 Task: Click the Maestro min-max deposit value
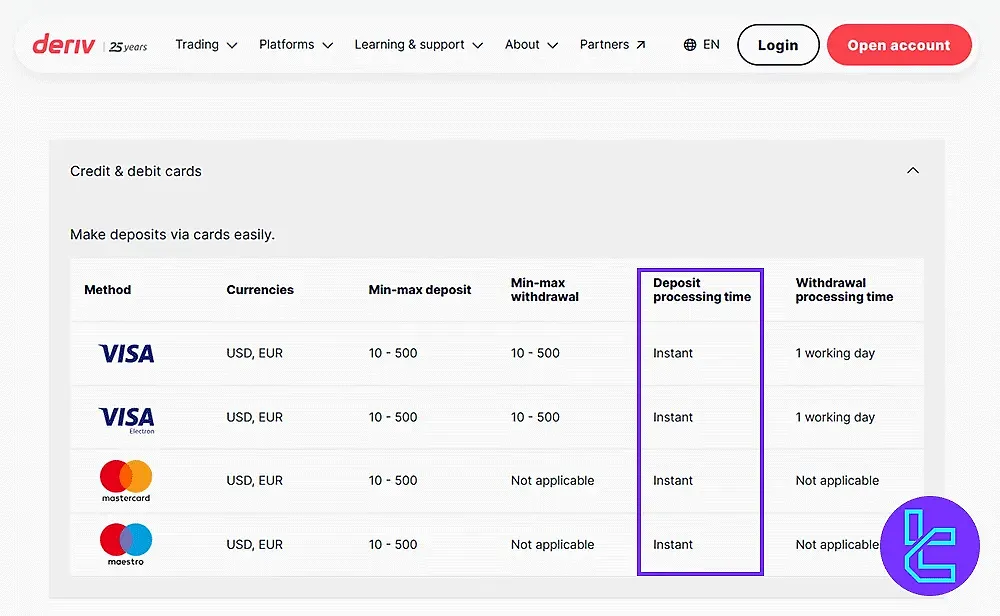pyautogui.click(x=393, y=545)
